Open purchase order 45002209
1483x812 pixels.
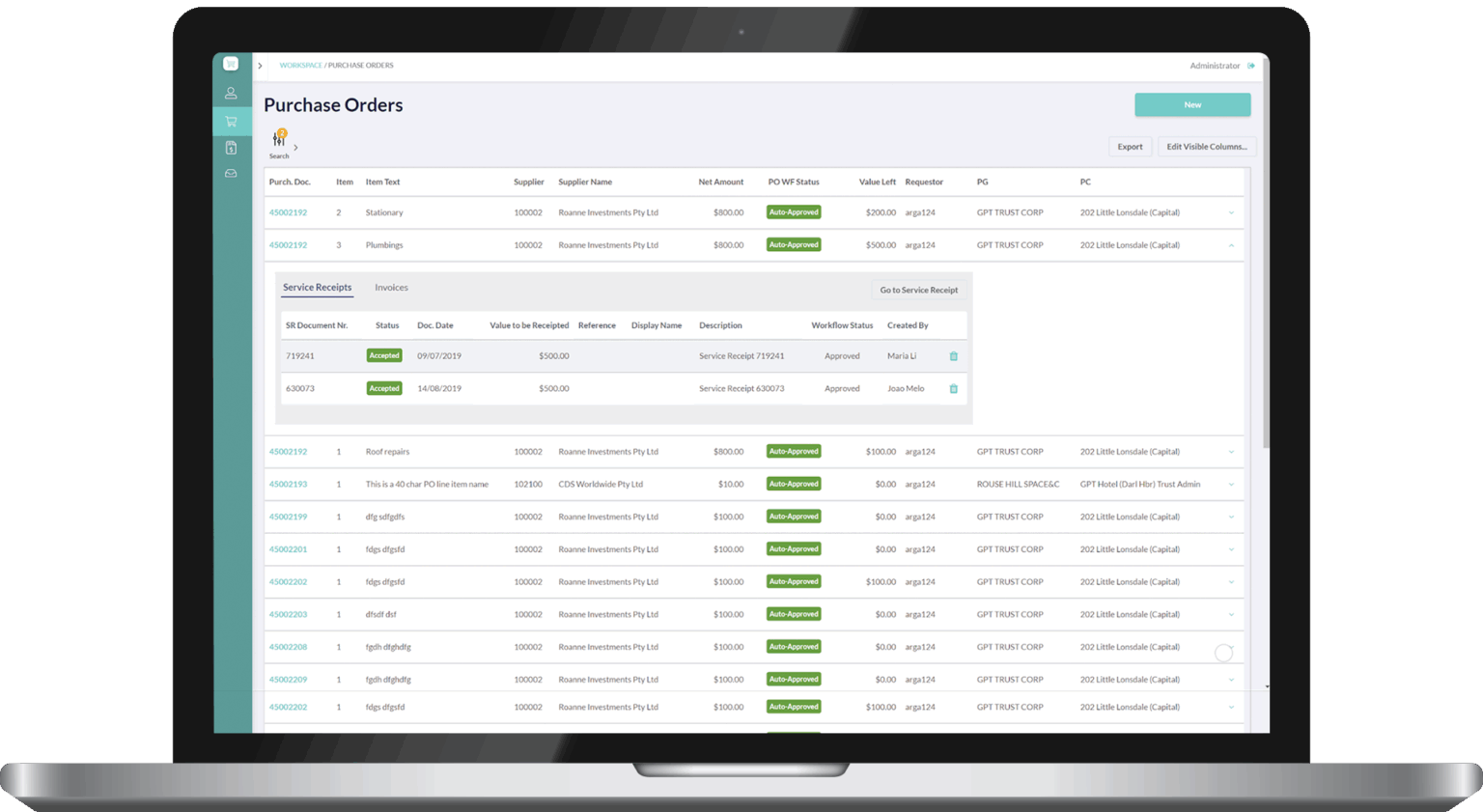coord(288,680)
